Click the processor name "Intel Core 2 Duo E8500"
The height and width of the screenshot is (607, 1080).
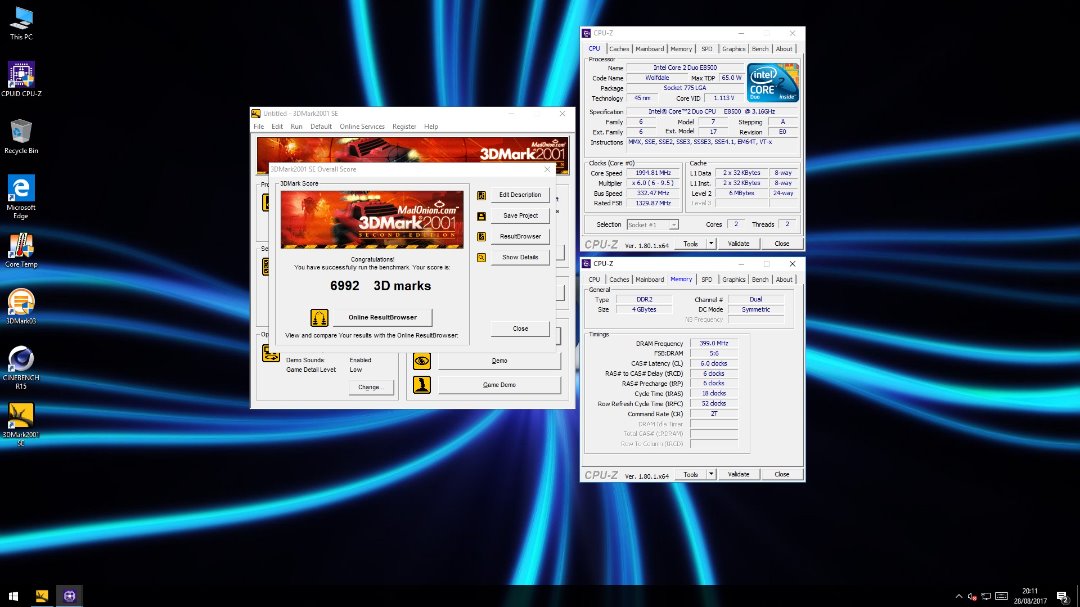tap(685, 68)
